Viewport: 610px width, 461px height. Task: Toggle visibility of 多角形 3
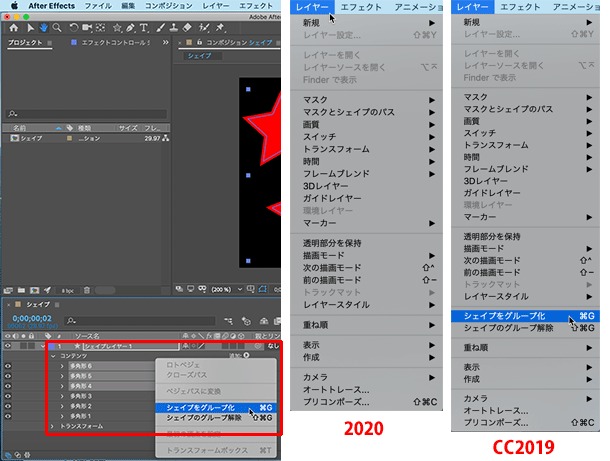(7, 396)
